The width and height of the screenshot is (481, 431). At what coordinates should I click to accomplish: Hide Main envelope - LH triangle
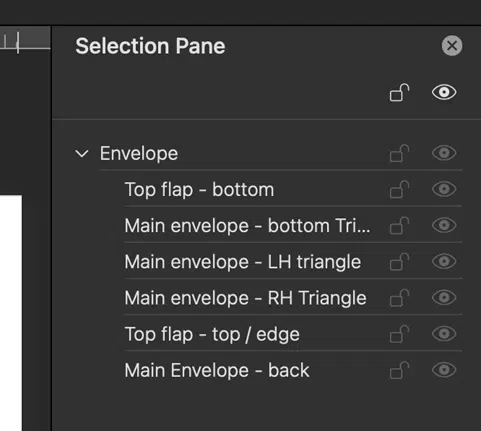(x=444, y=261)
